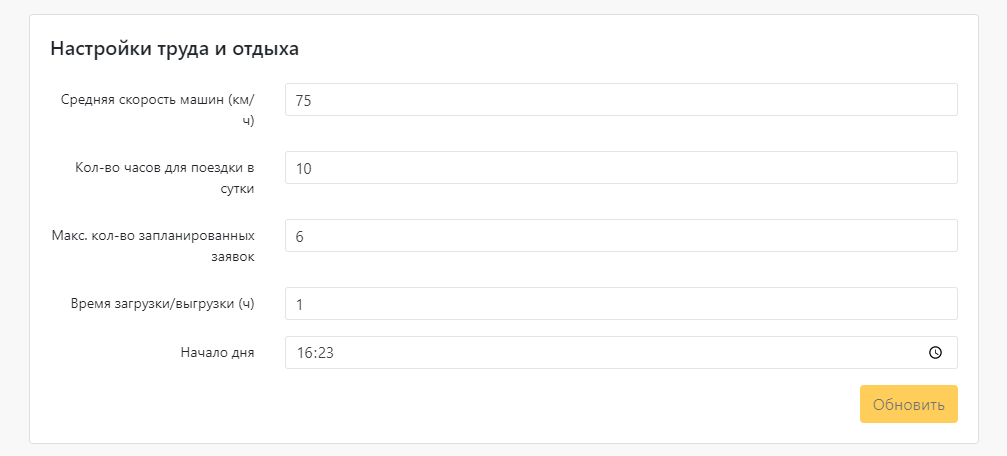Click the Настройки труда и отдыха heading
Screen dimensions: 1007x456
pos(175,49)
